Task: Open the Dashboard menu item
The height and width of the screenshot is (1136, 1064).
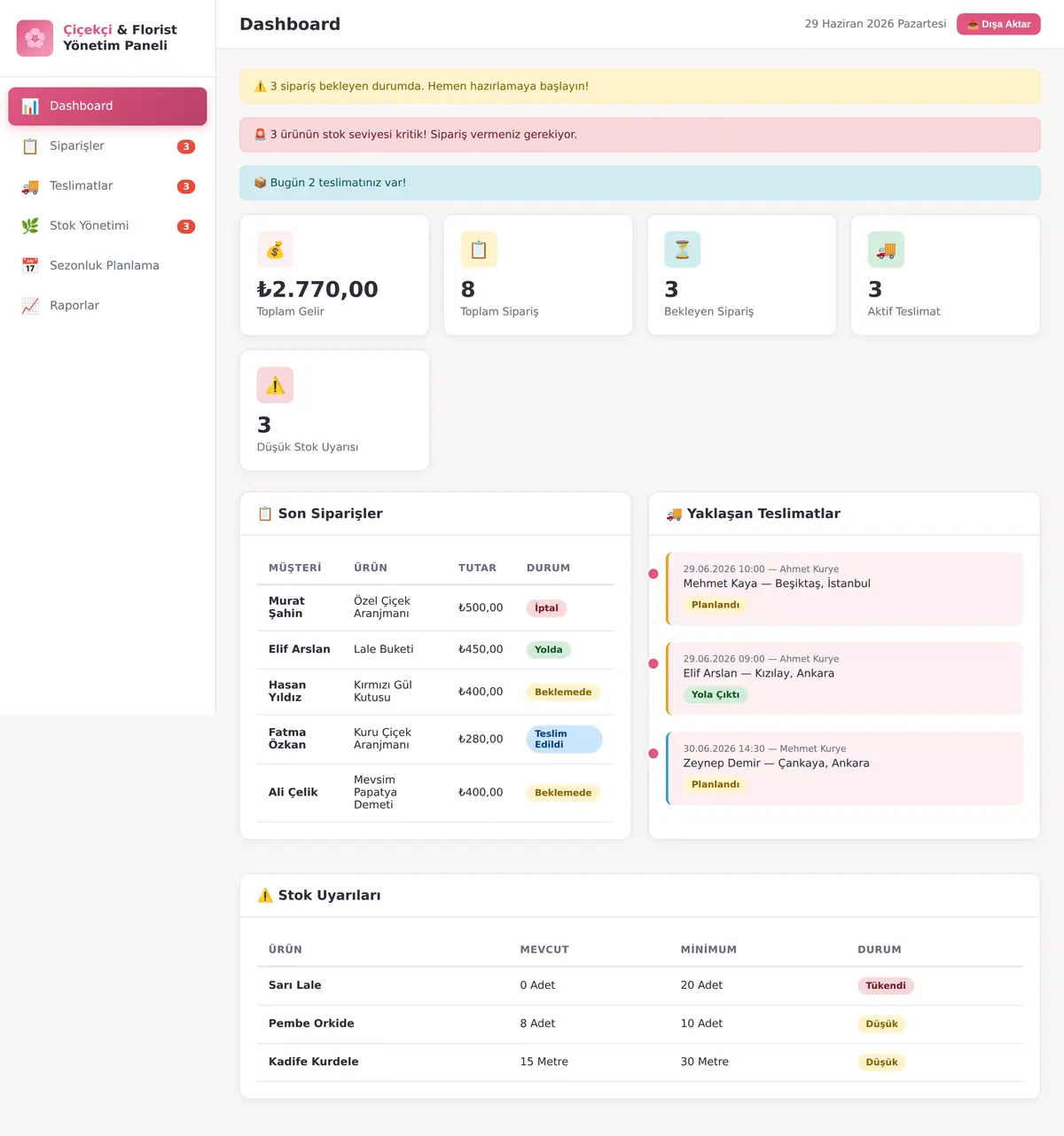Action: click(x=107, y=106)
